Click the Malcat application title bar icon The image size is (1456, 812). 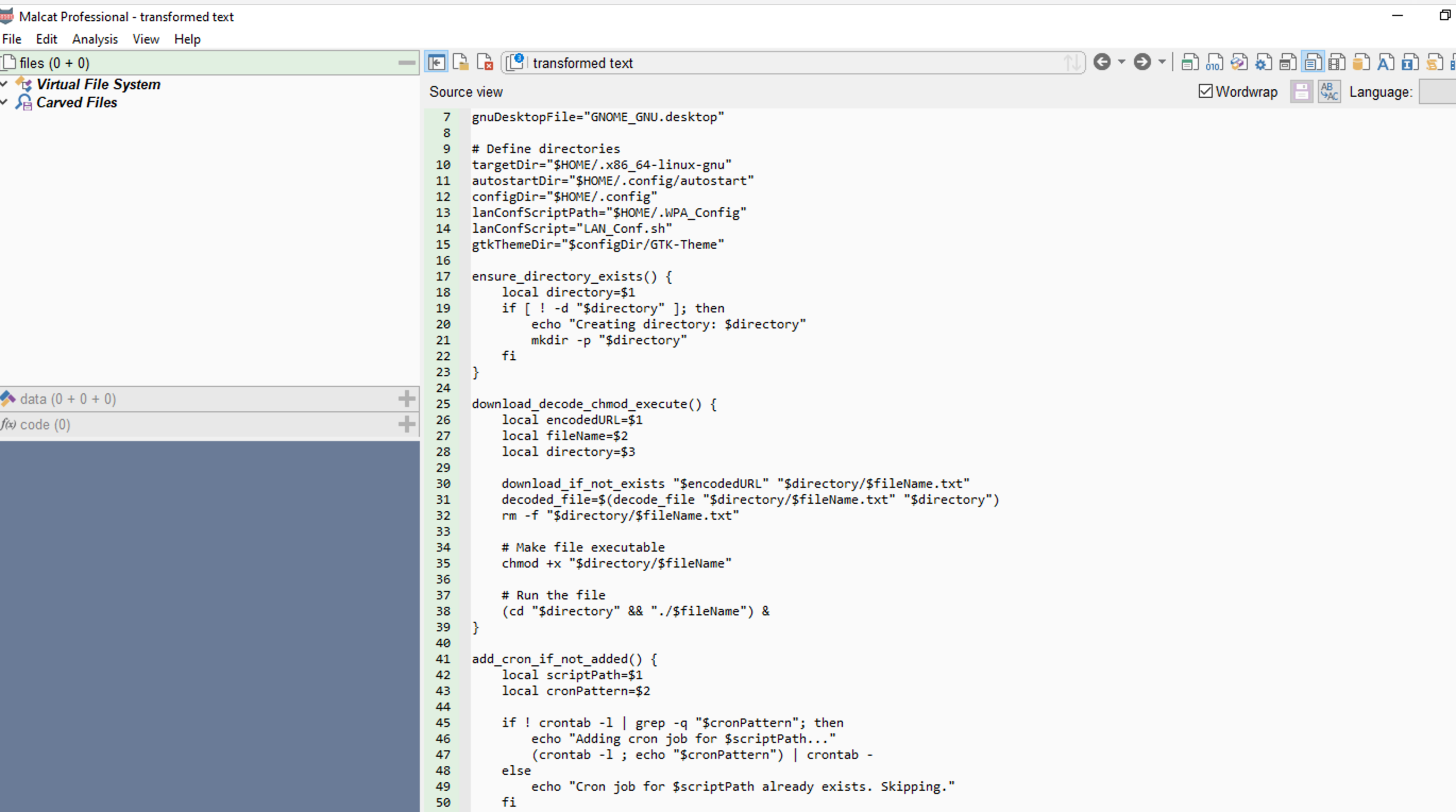tap(7, 16)
